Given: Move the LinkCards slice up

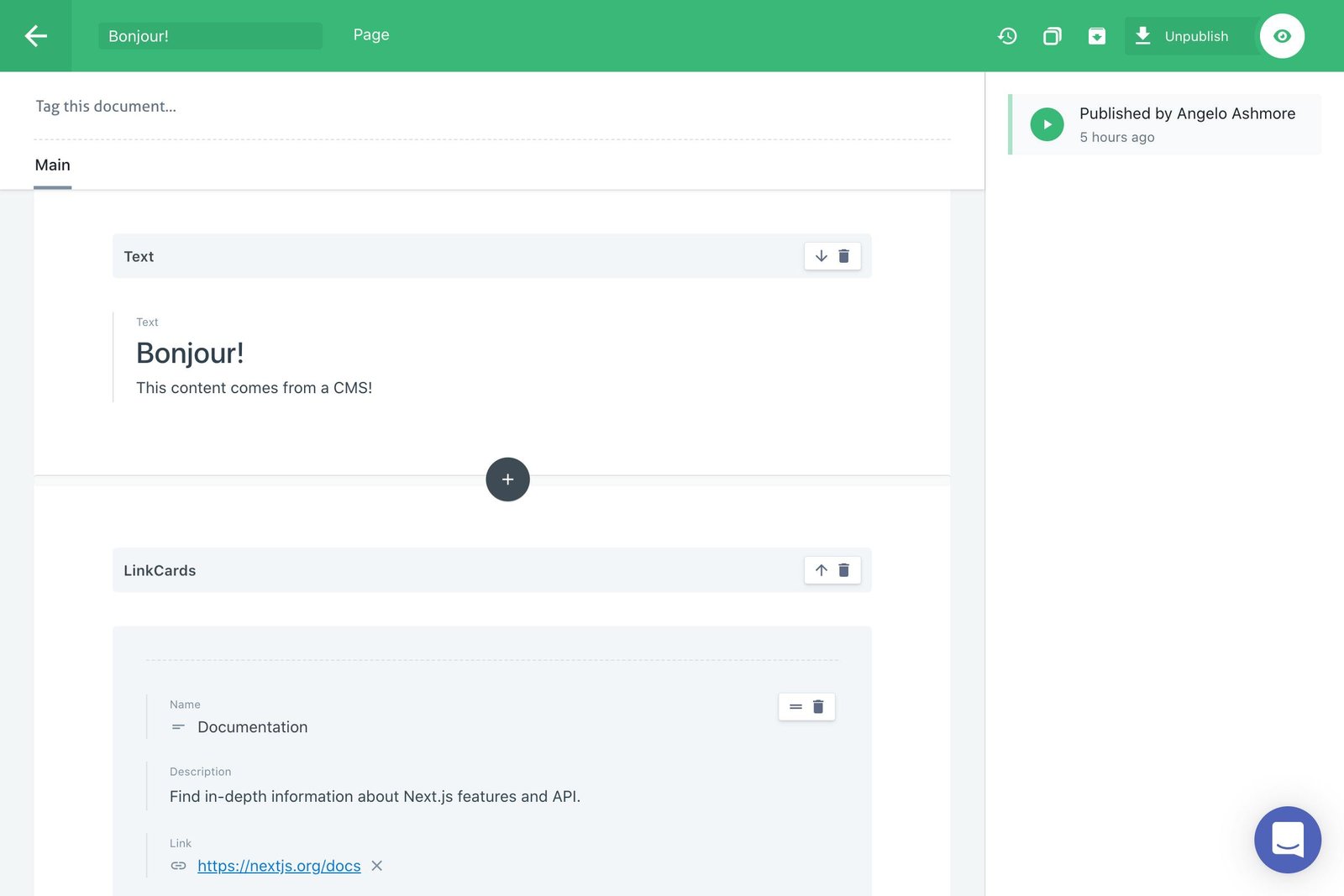Looking at the screenshot, I should pyautogui.click(x=821, y=570).
